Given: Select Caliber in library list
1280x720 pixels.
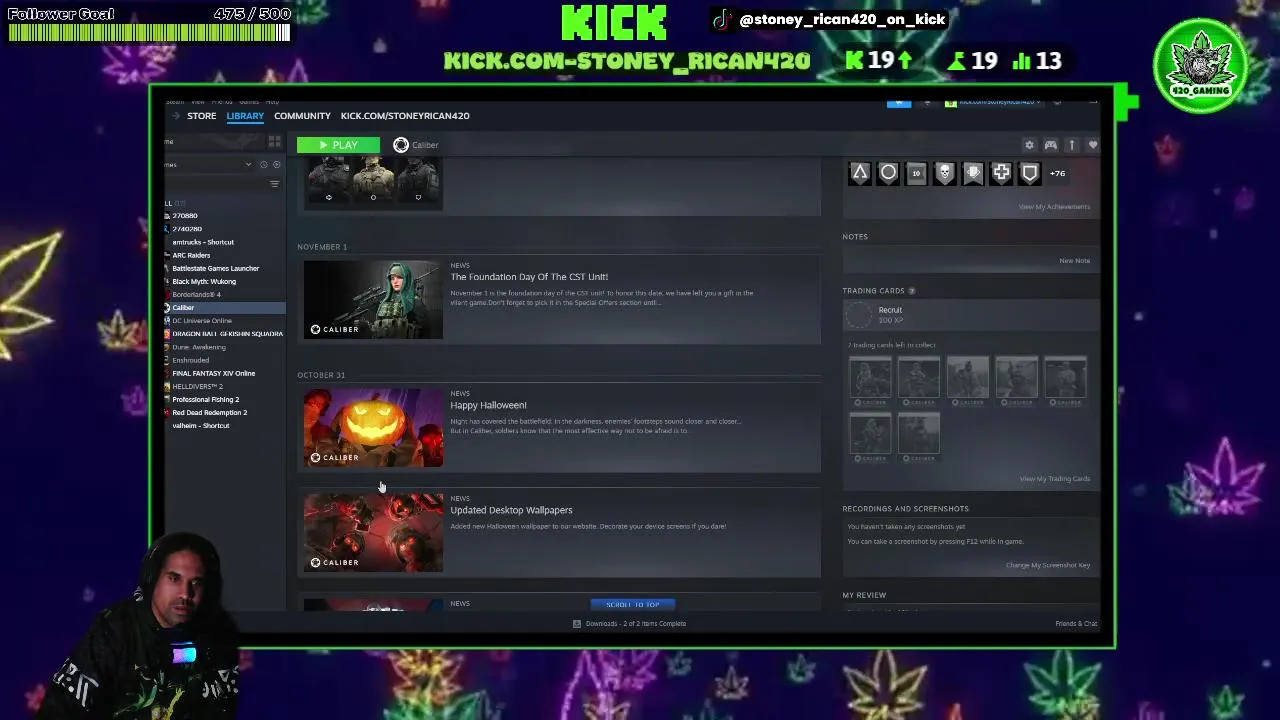Looking at the screenshot, I should click(224, 308).
